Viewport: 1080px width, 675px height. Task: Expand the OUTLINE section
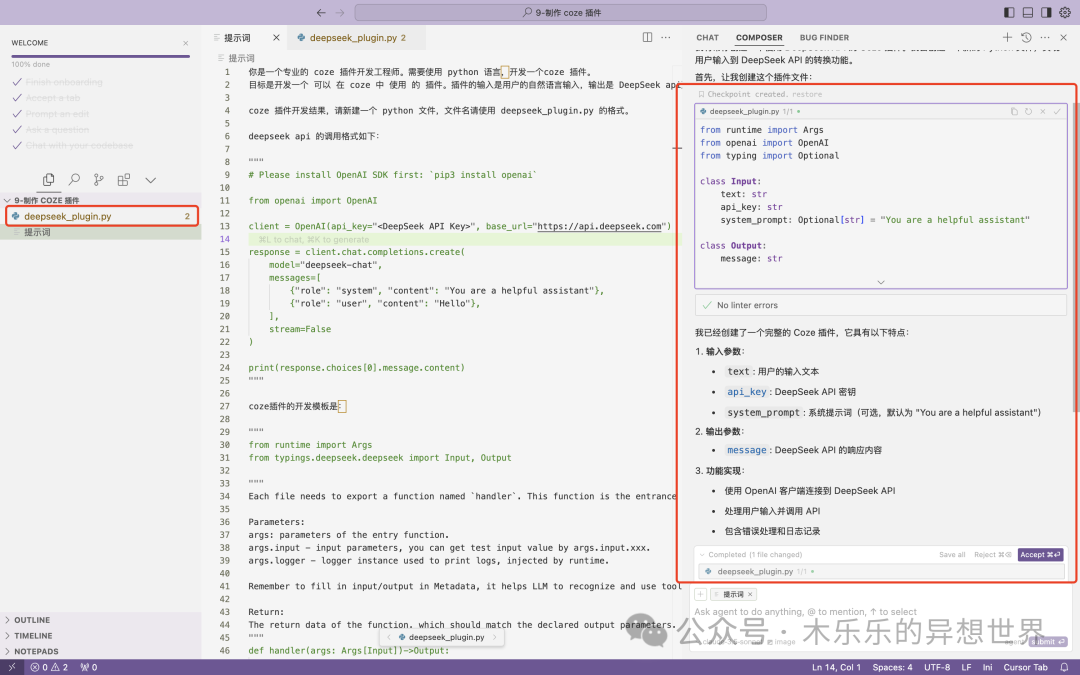(x=32, y=620)
